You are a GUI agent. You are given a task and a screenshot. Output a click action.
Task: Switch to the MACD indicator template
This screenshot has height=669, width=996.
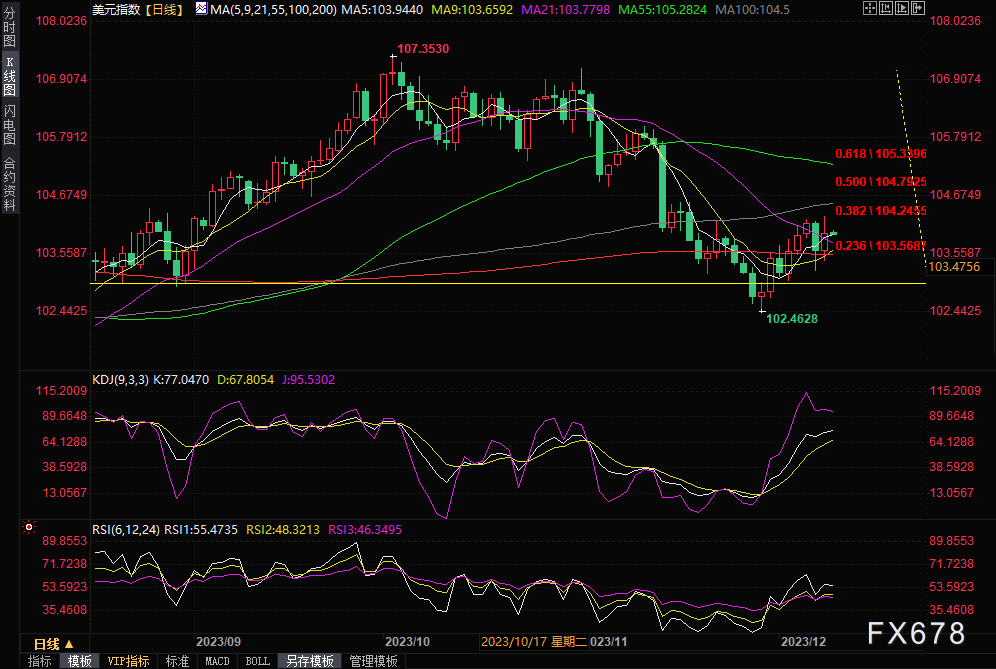pos(217,661)
